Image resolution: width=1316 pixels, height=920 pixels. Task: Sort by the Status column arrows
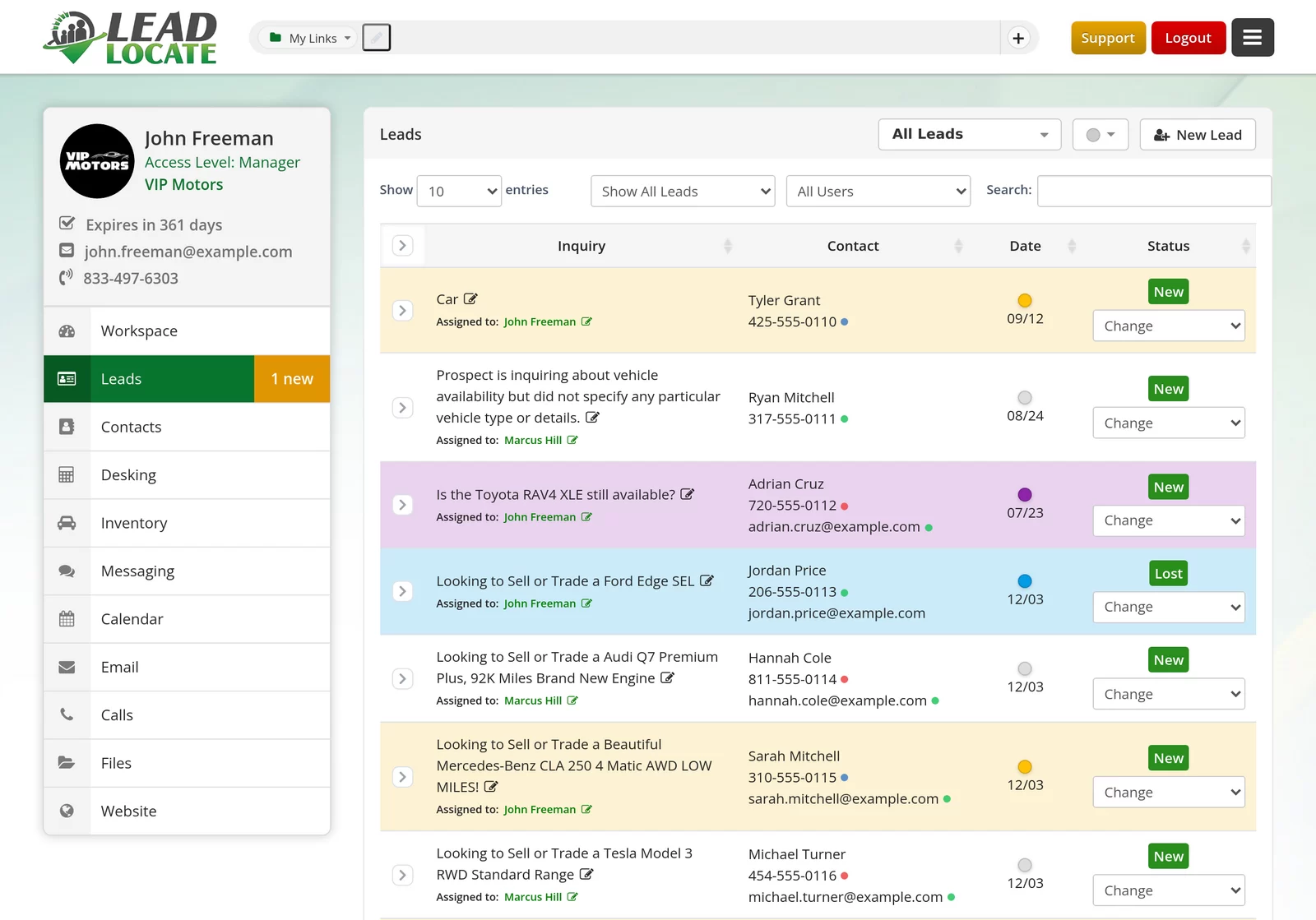click(1246, 246)
